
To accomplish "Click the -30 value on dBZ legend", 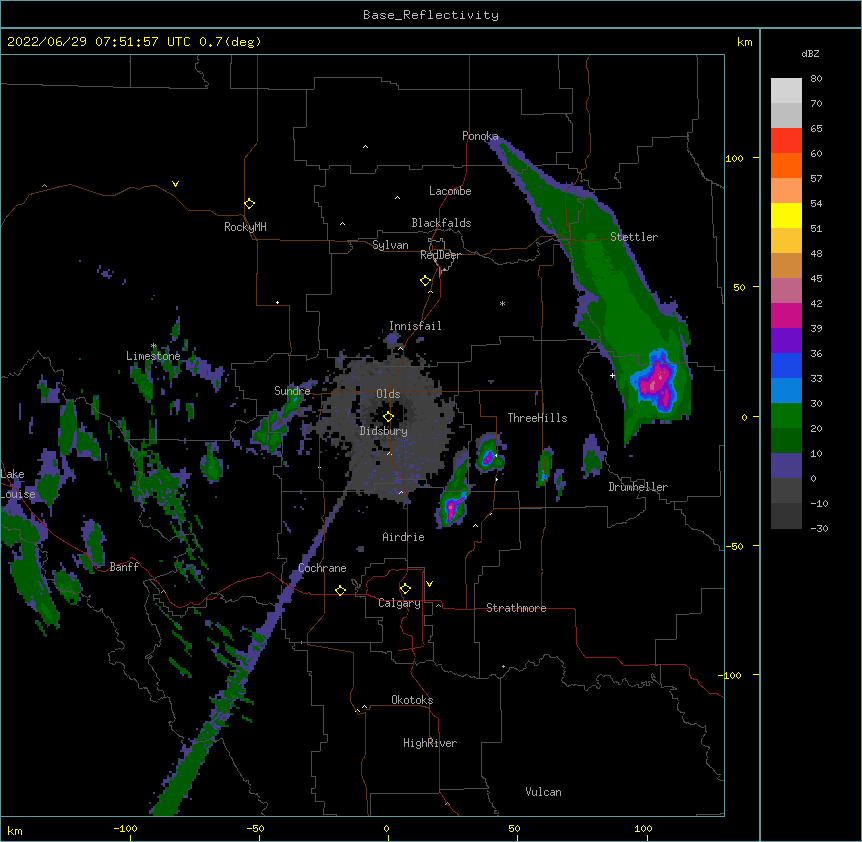I will pos(819,528).
